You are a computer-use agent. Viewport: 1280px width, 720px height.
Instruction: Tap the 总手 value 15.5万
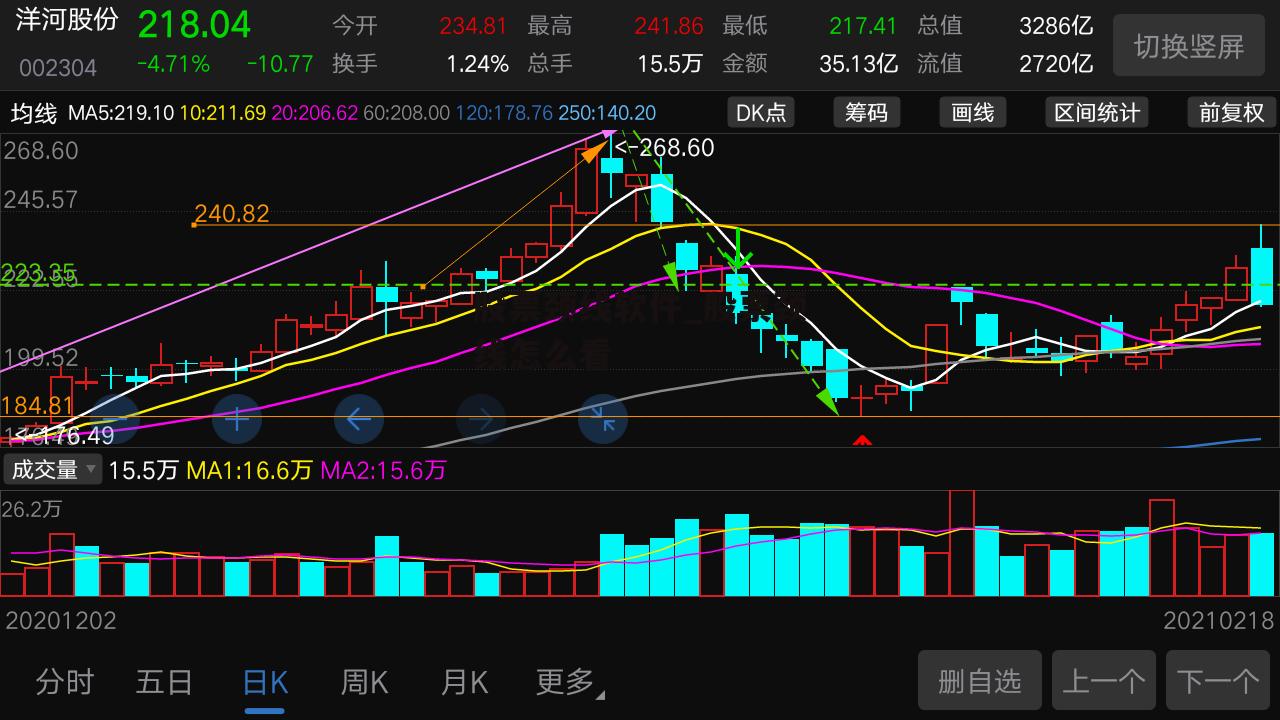(x=670, y=65)
